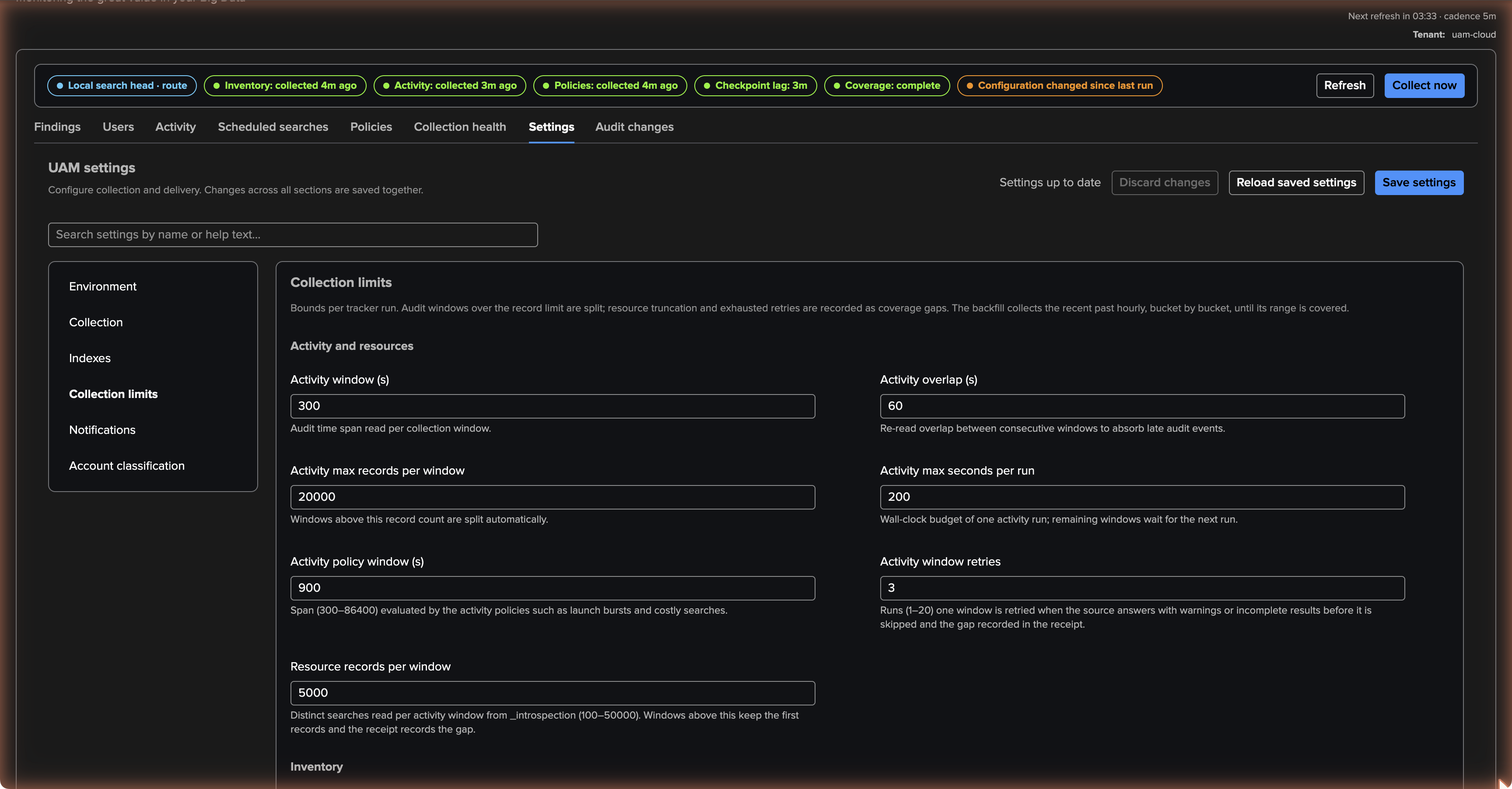Click Activity window retries field

coord(1142,588)
